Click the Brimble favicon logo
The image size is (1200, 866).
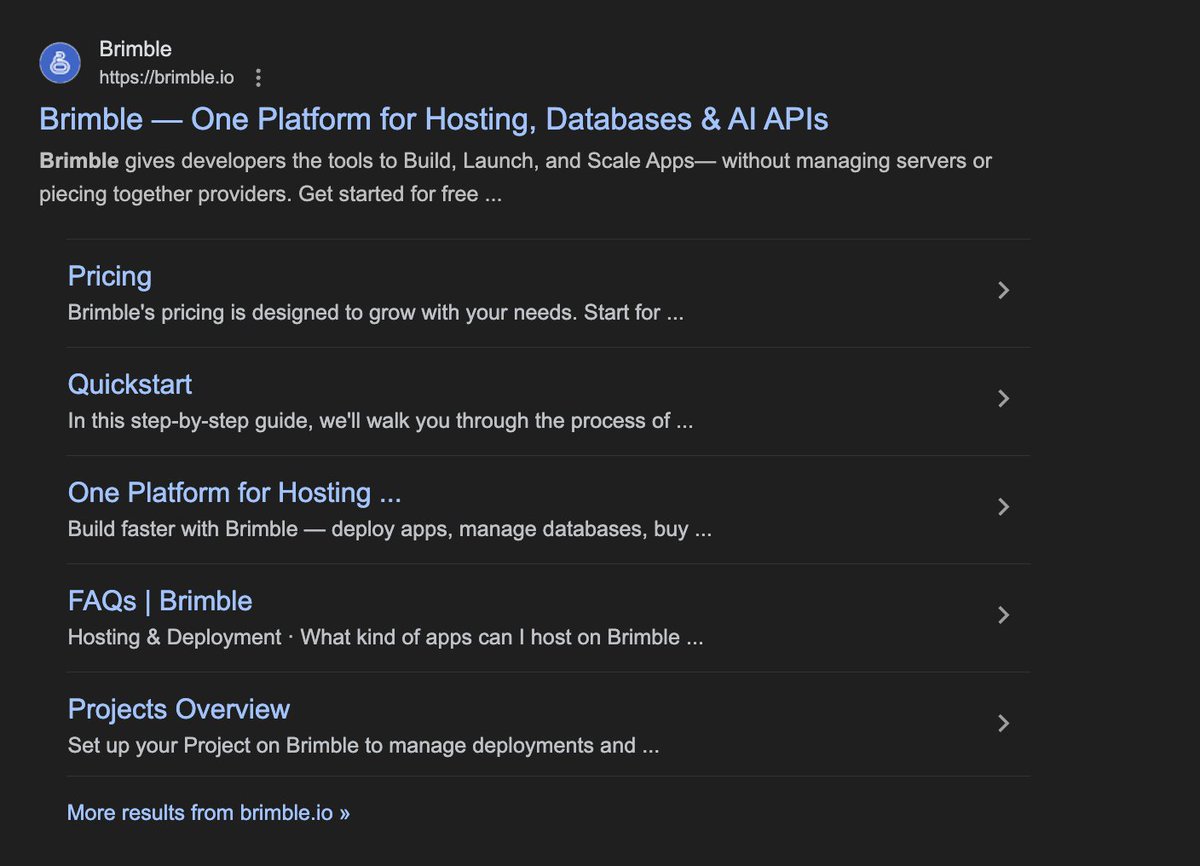pos(60,63)
